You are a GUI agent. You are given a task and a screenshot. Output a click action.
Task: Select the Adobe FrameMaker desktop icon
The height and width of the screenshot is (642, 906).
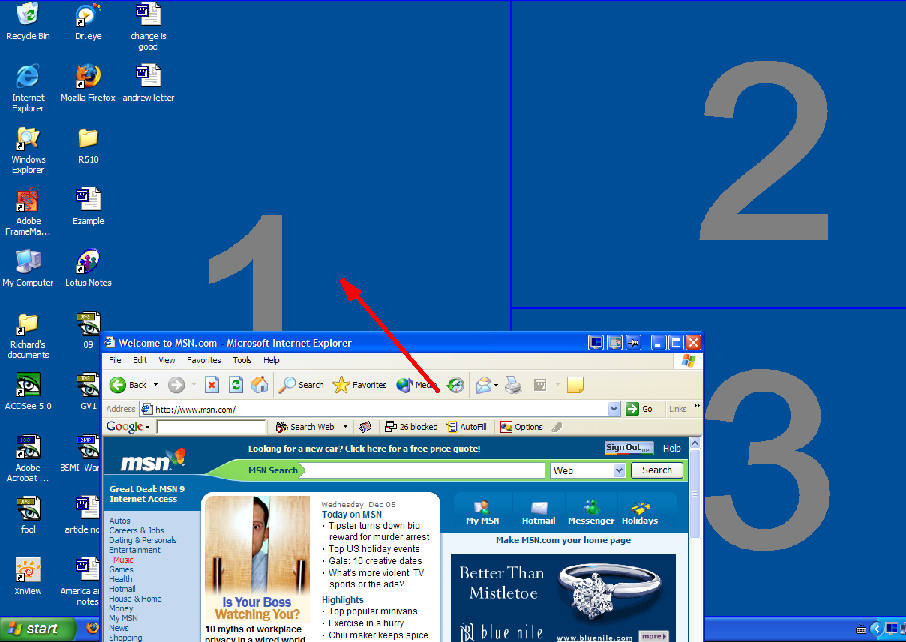coord(27,211)
